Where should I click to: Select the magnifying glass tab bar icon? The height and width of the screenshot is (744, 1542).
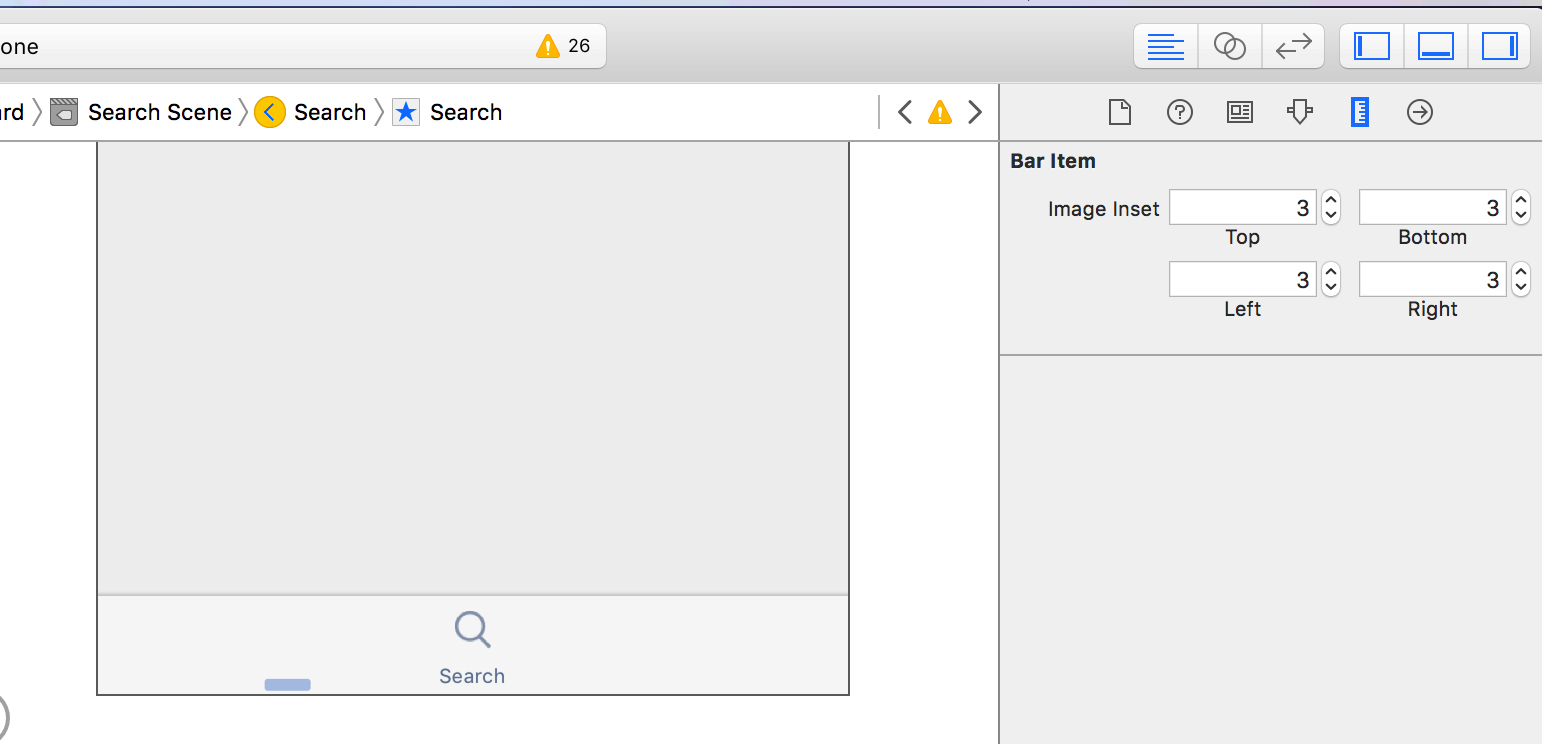pos(472,630)
